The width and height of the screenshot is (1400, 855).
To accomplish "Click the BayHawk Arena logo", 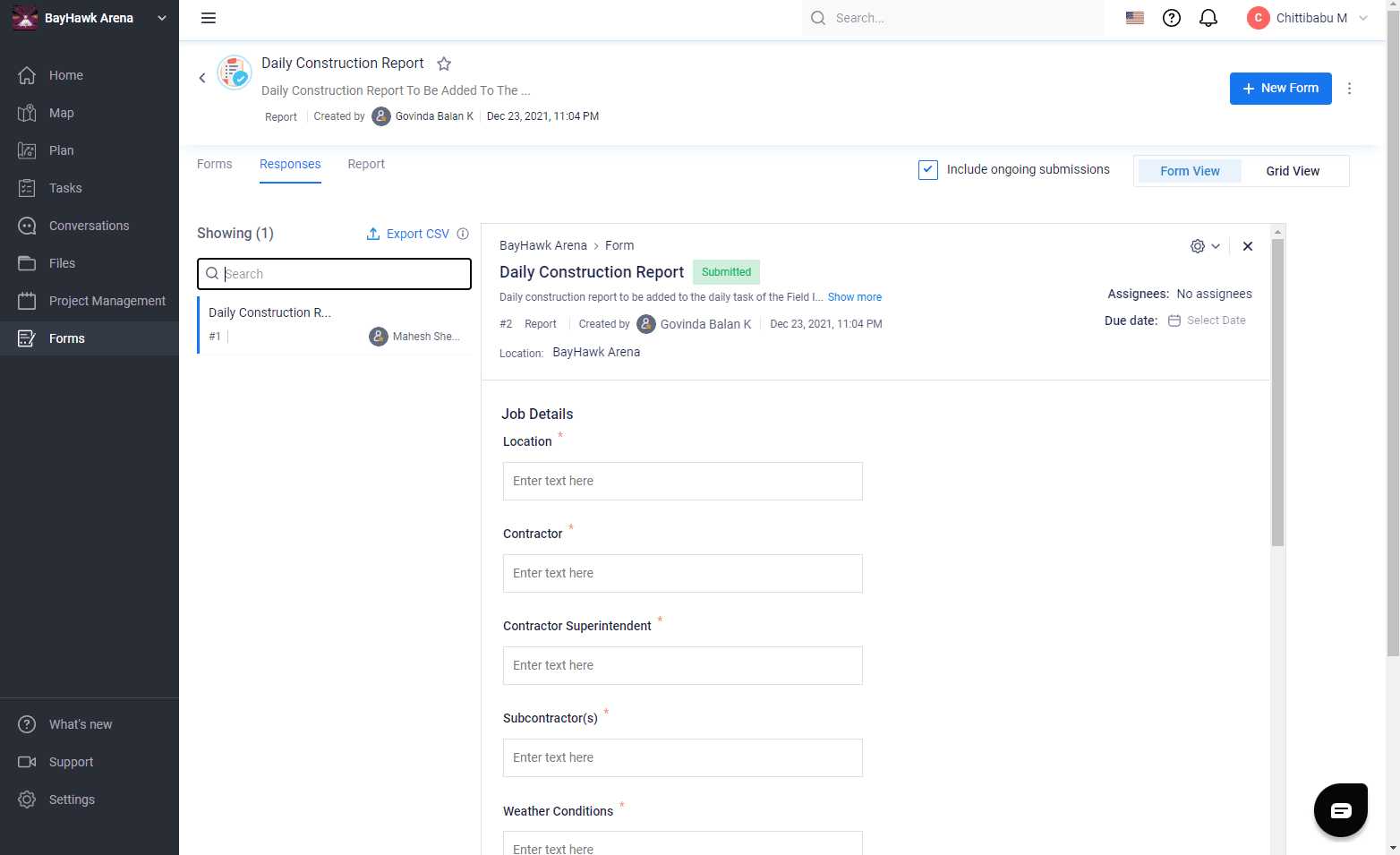I will [x=24, y=18].
